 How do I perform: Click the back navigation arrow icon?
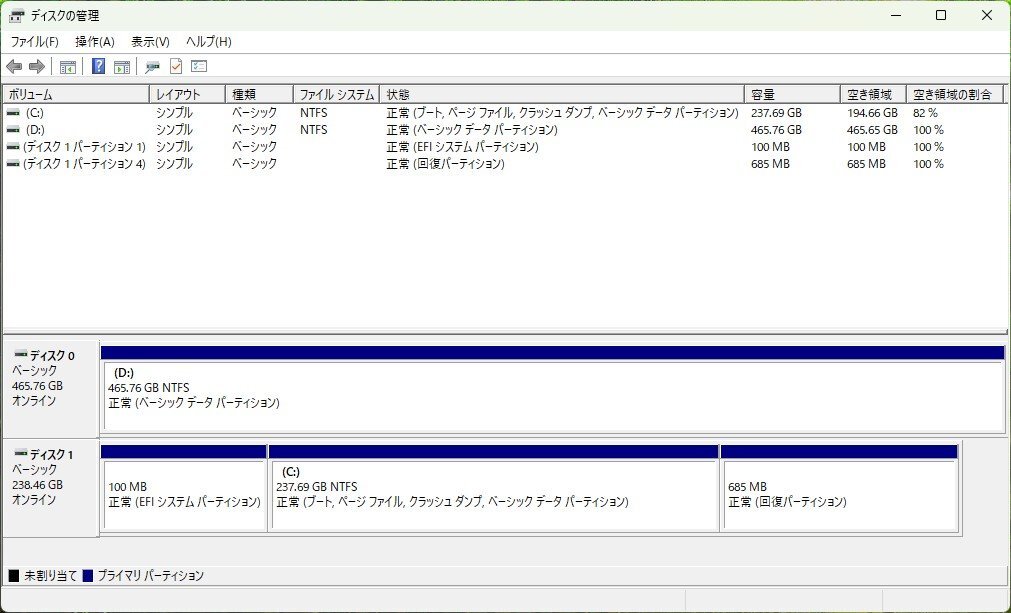[x=13, y=66]
